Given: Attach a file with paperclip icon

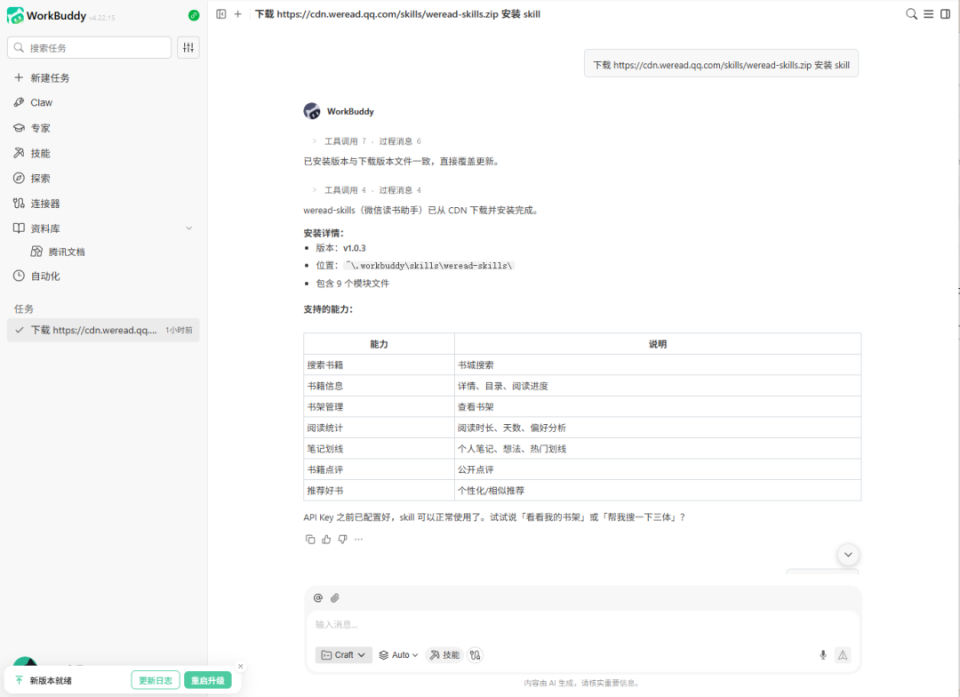Looking at the screenshot, I should pos(335,598).
